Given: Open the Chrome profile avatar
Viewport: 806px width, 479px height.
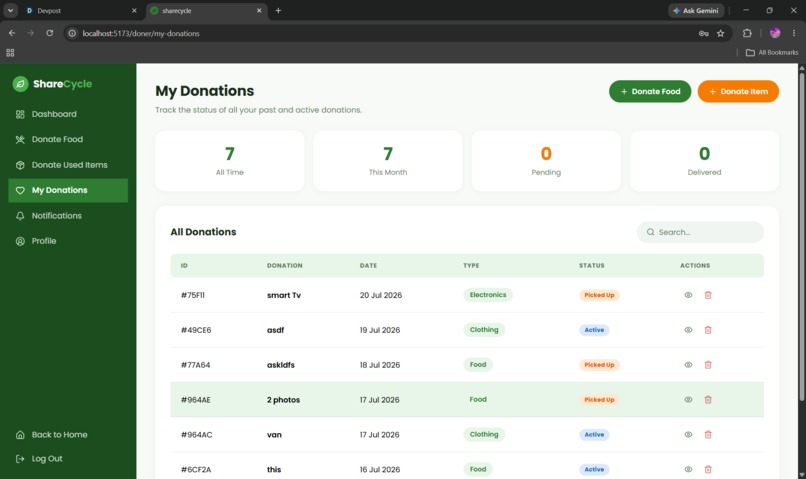Looking at the screenshot, I should tap(775, 33).
